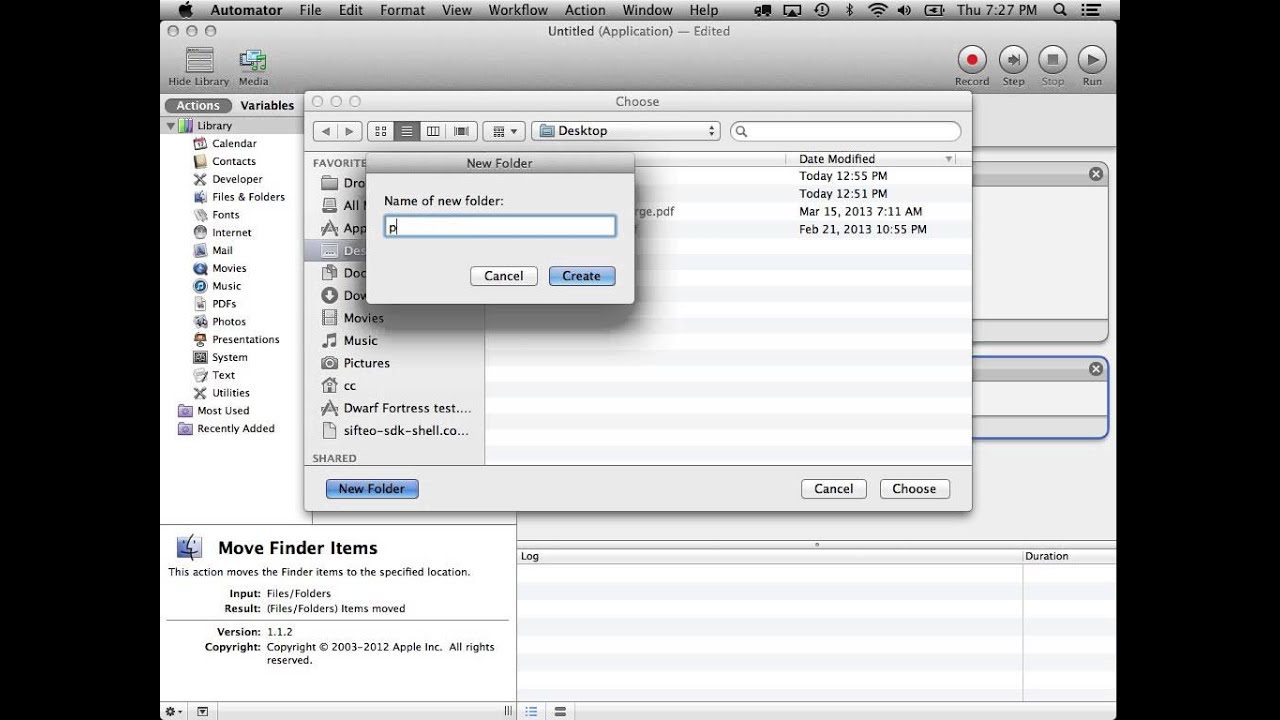The height and width of the screenshot is (720, 1280).
Task: Open the Media browser icon
Action: (253, 60)
